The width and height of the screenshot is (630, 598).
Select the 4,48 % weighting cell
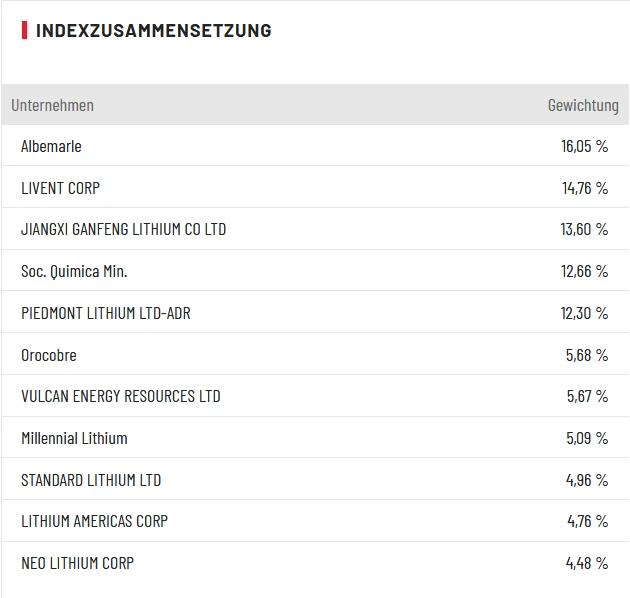(587, 563)
